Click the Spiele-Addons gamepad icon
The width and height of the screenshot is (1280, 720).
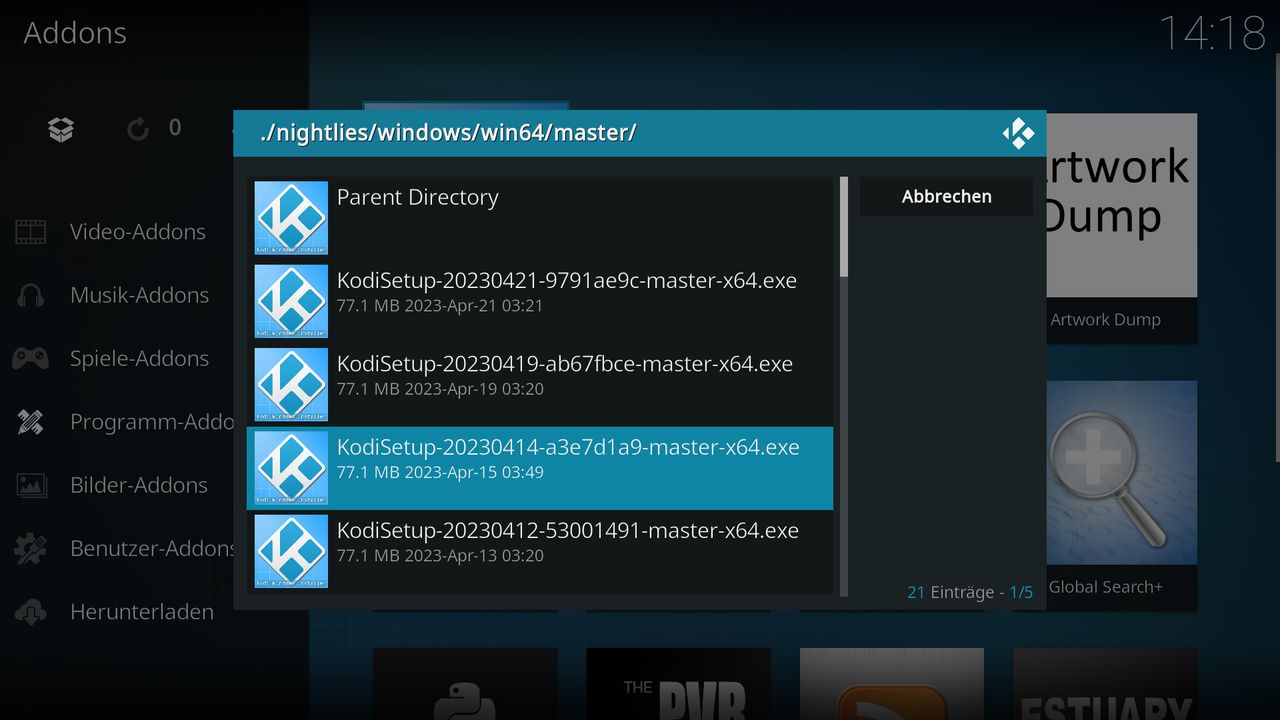[x=31, y=358]
